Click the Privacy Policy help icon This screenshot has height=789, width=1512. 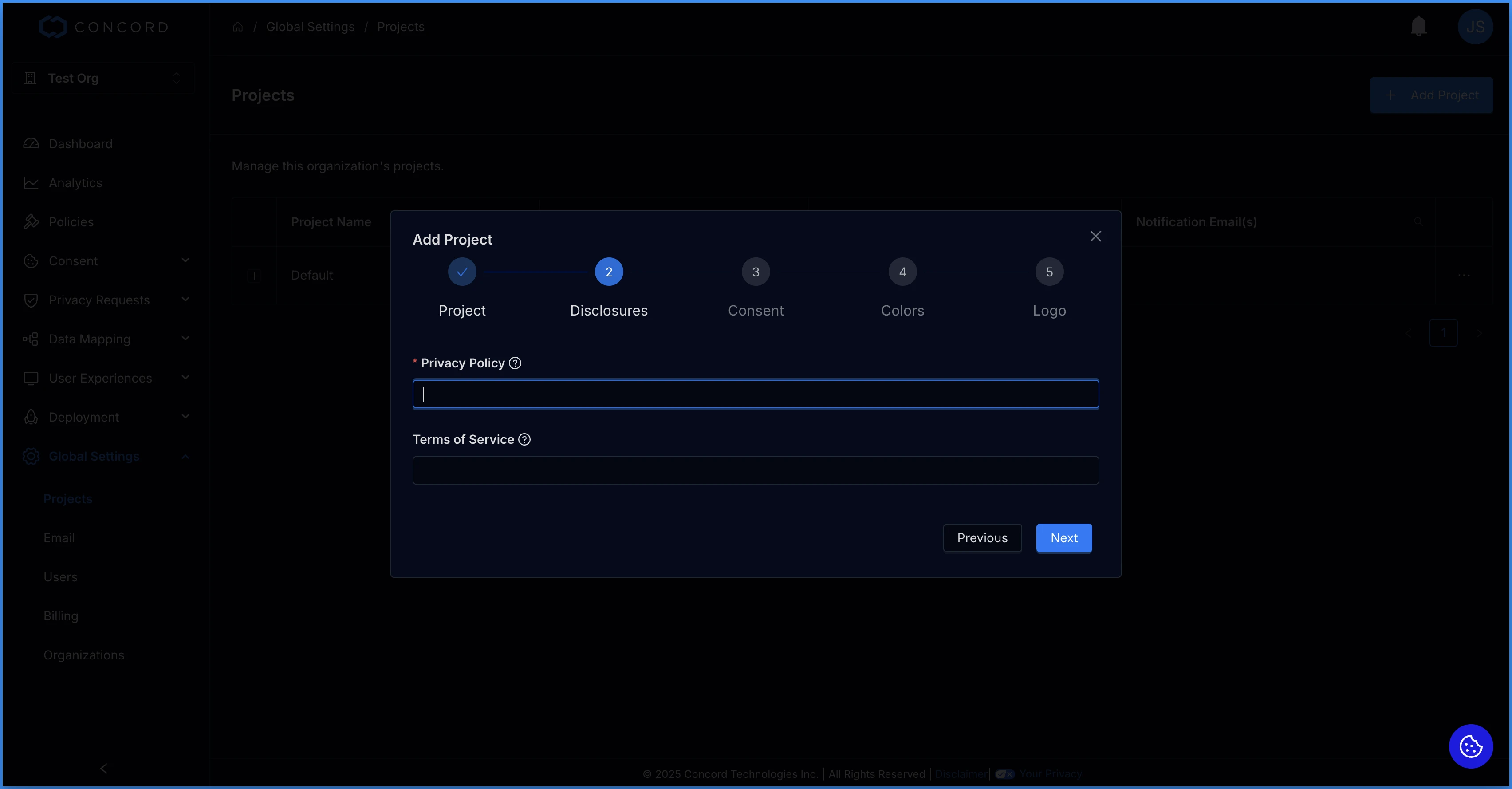coord(515,363)
